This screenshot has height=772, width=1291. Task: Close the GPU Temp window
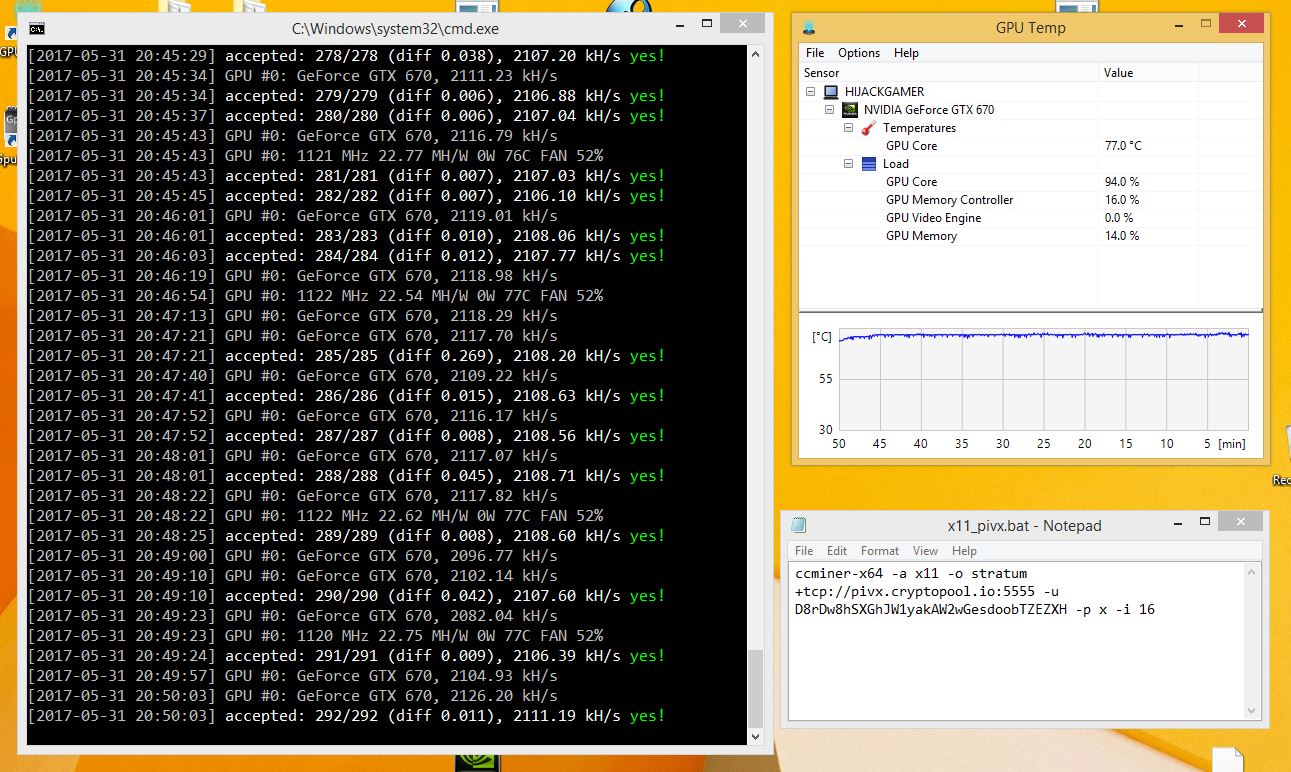[1239, 23]
